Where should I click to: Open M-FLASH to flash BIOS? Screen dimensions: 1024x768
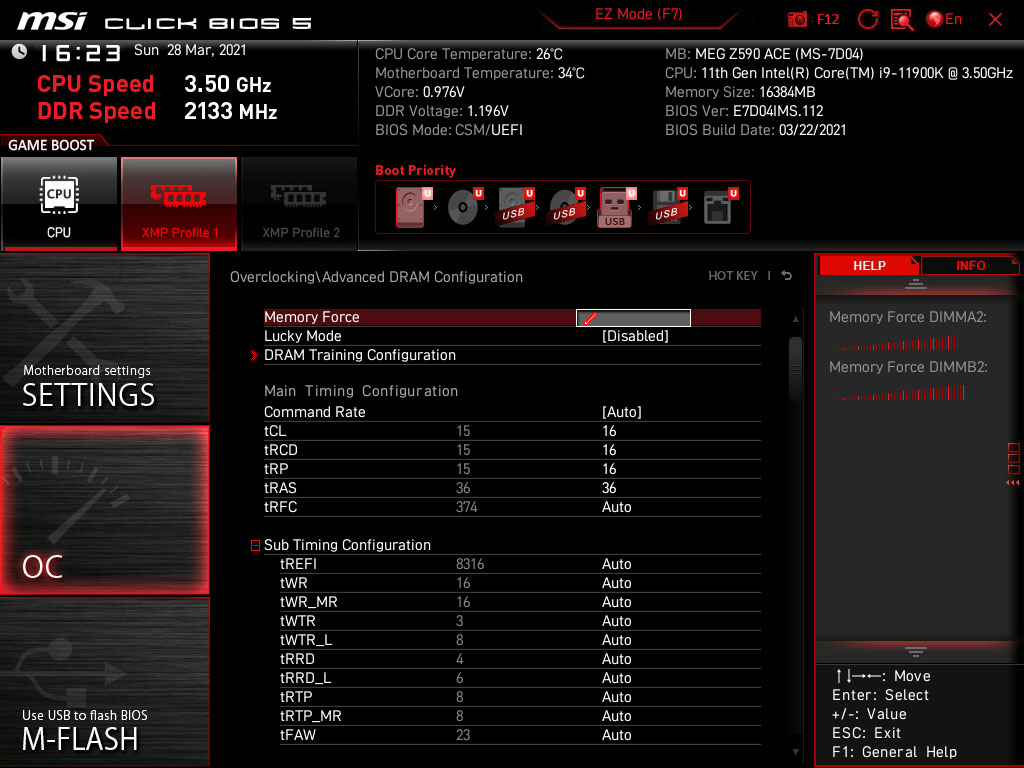104,682
